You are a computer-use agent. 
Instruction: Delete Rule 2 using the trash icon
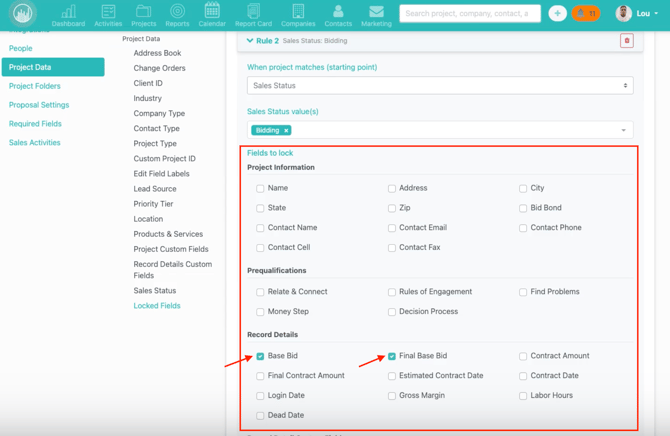(x=627, y=41)
